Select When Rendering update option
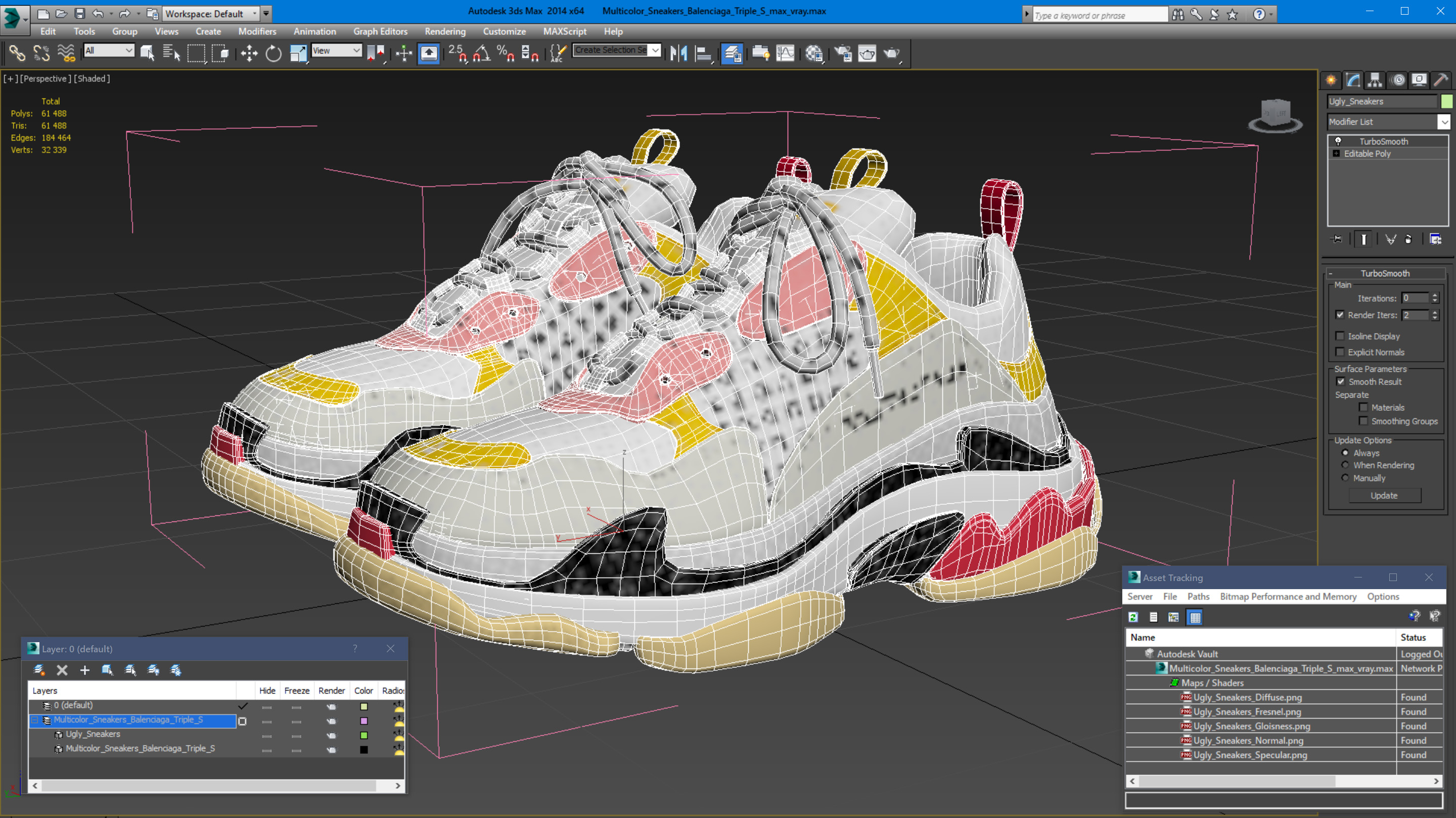This screenshot has width=1456, height=818. pos(1345,465)
